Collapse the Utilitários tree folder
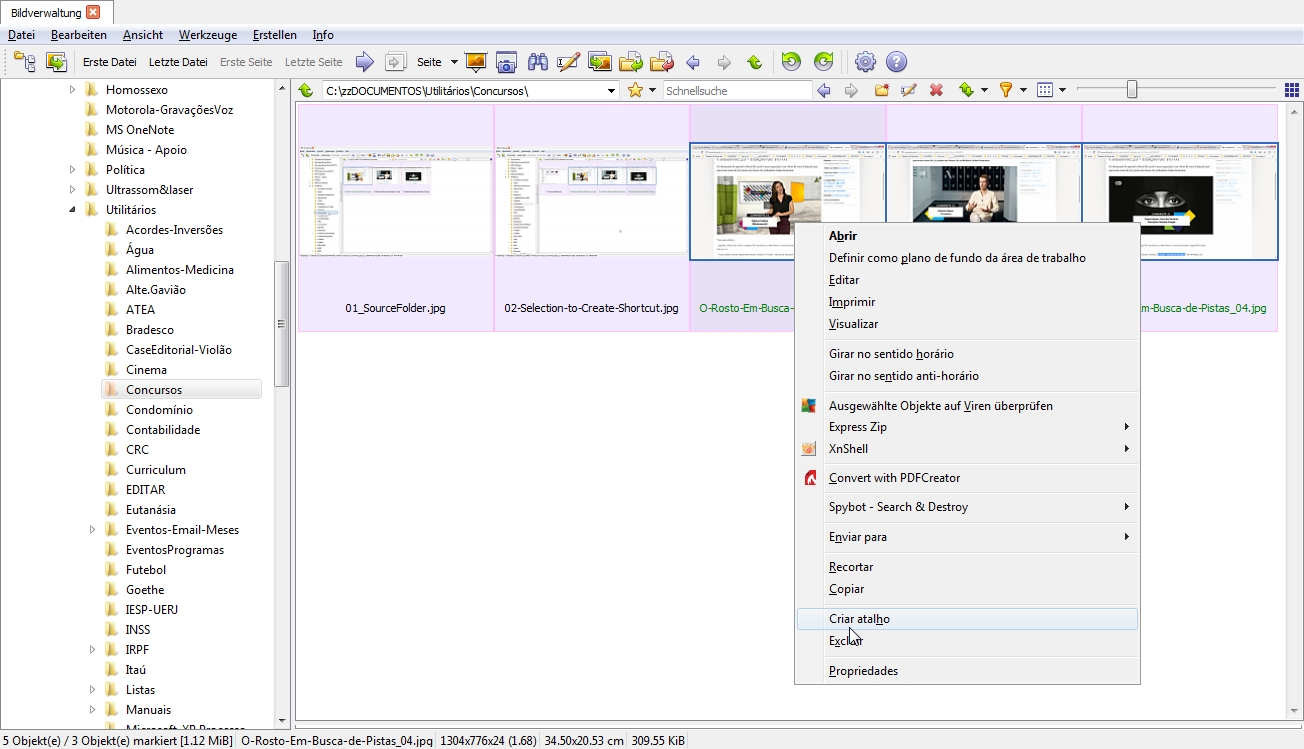The image size is (1304, 749). (72, 210)
